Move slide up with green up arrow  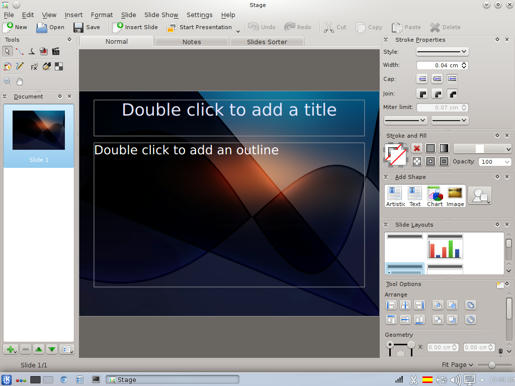tap(39, 349)
